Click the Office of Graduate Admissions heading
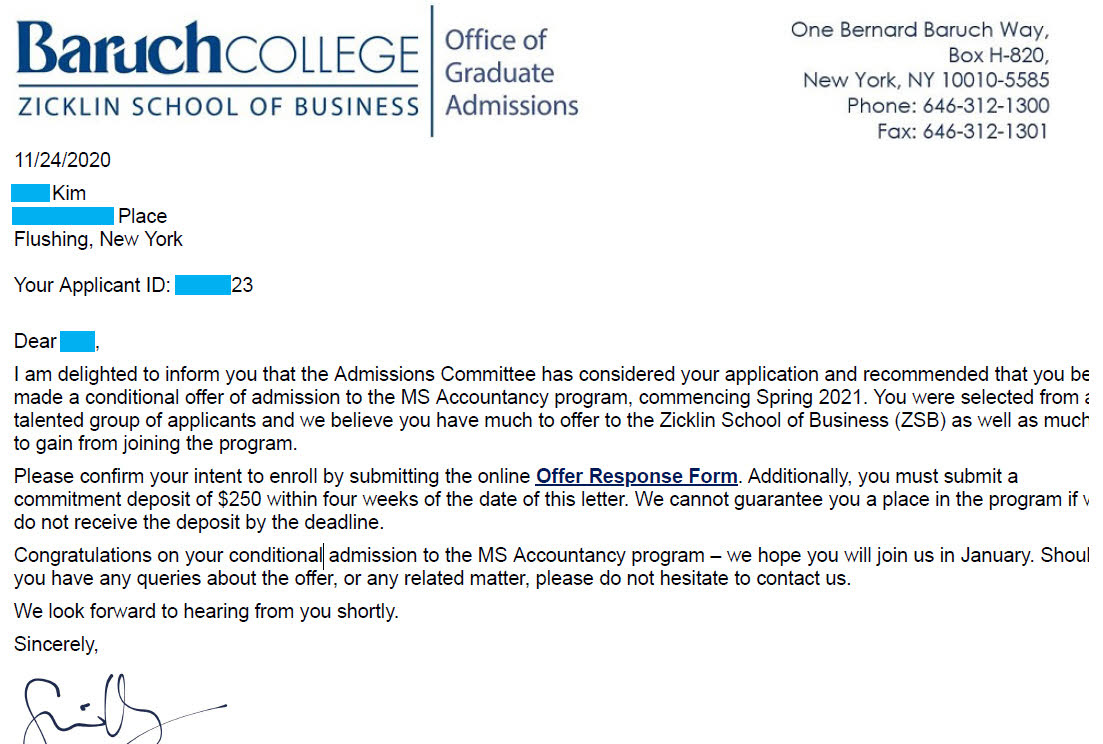This screenshot has height=744, width=1103. (x=511, y=72)
